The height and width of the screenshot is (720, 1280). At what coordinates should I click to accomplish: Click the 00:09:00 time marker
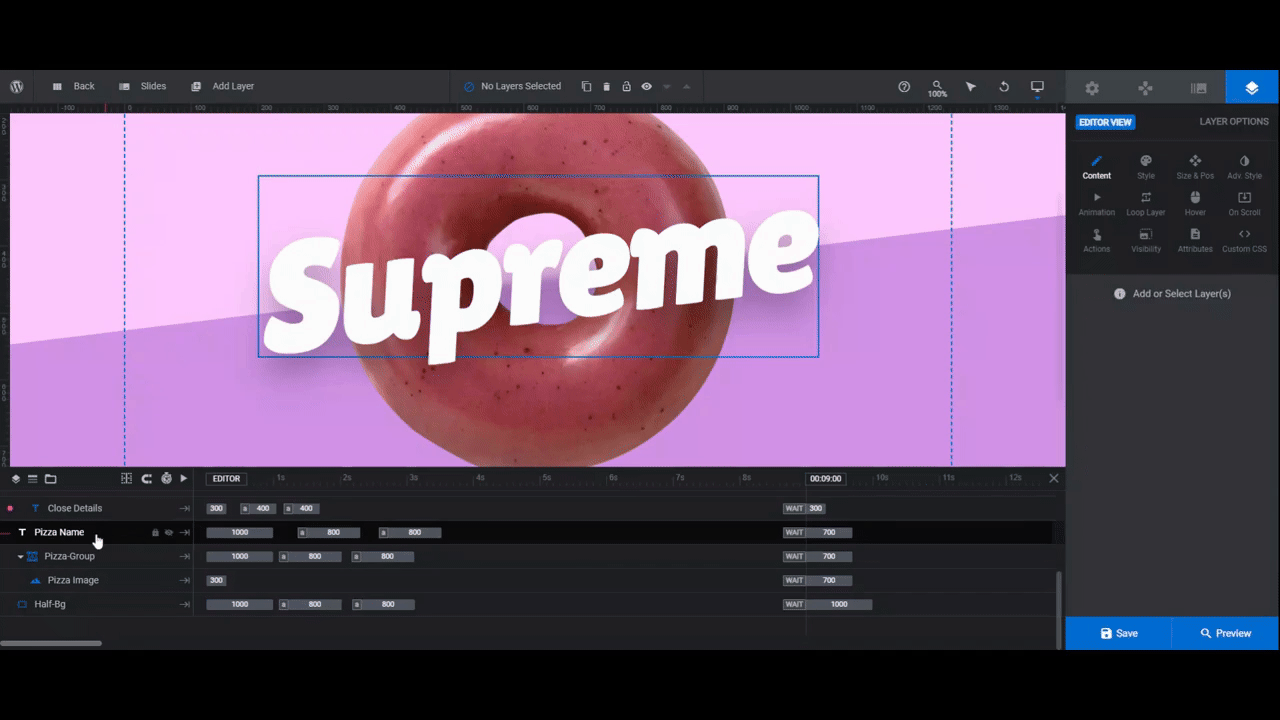pyautogui.click(x=825, y=479)
